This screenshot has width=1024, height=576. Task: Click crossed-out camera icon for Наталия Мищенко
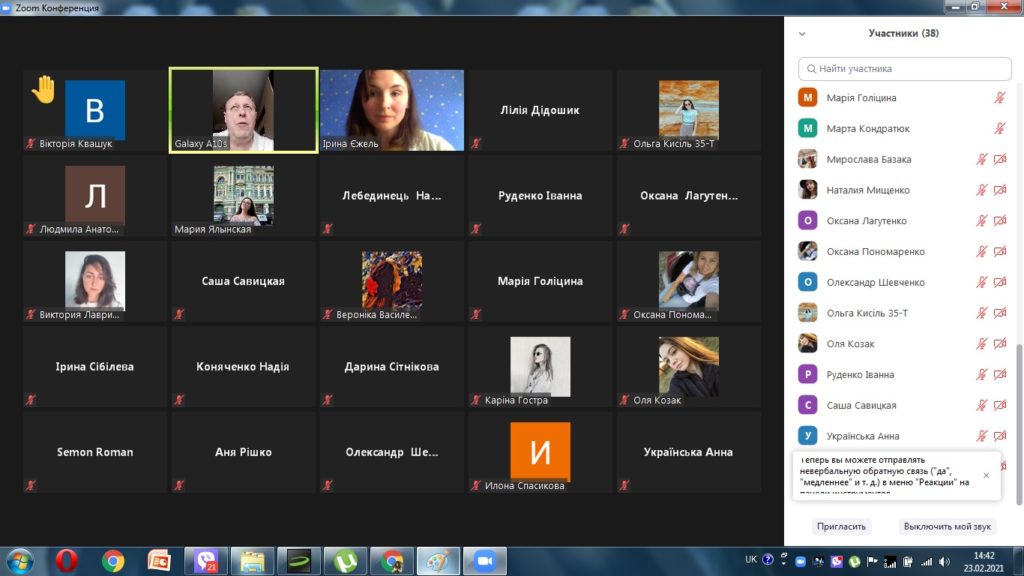tap(1000, 190)
